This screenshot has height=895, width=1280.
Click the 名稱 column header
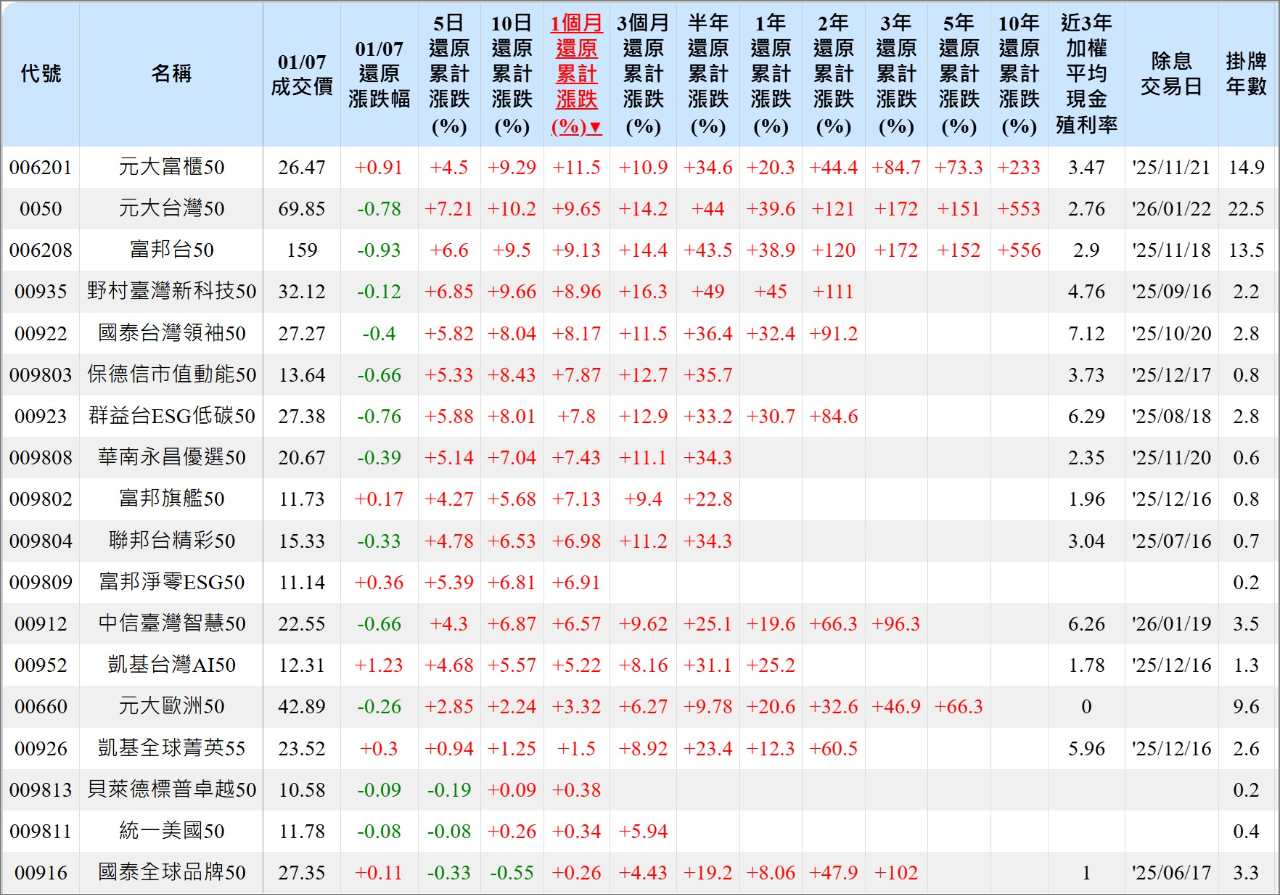(172, 74)
